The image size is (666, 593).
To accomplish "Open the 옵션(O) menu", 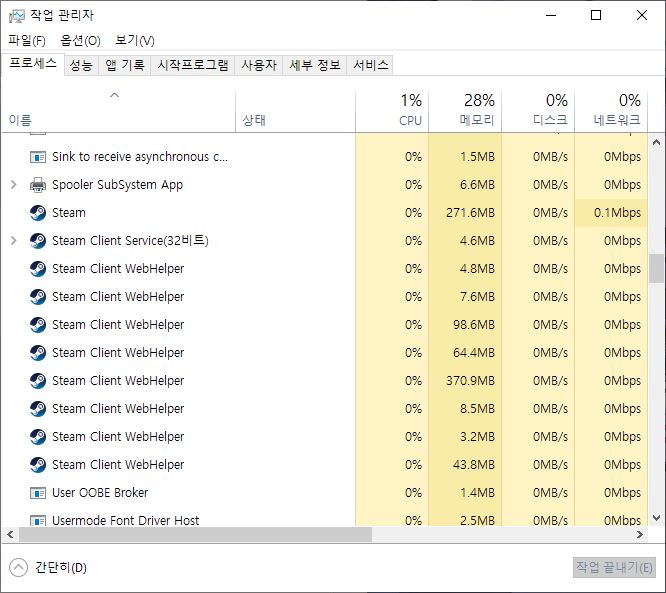I will (x=80, y=41).
